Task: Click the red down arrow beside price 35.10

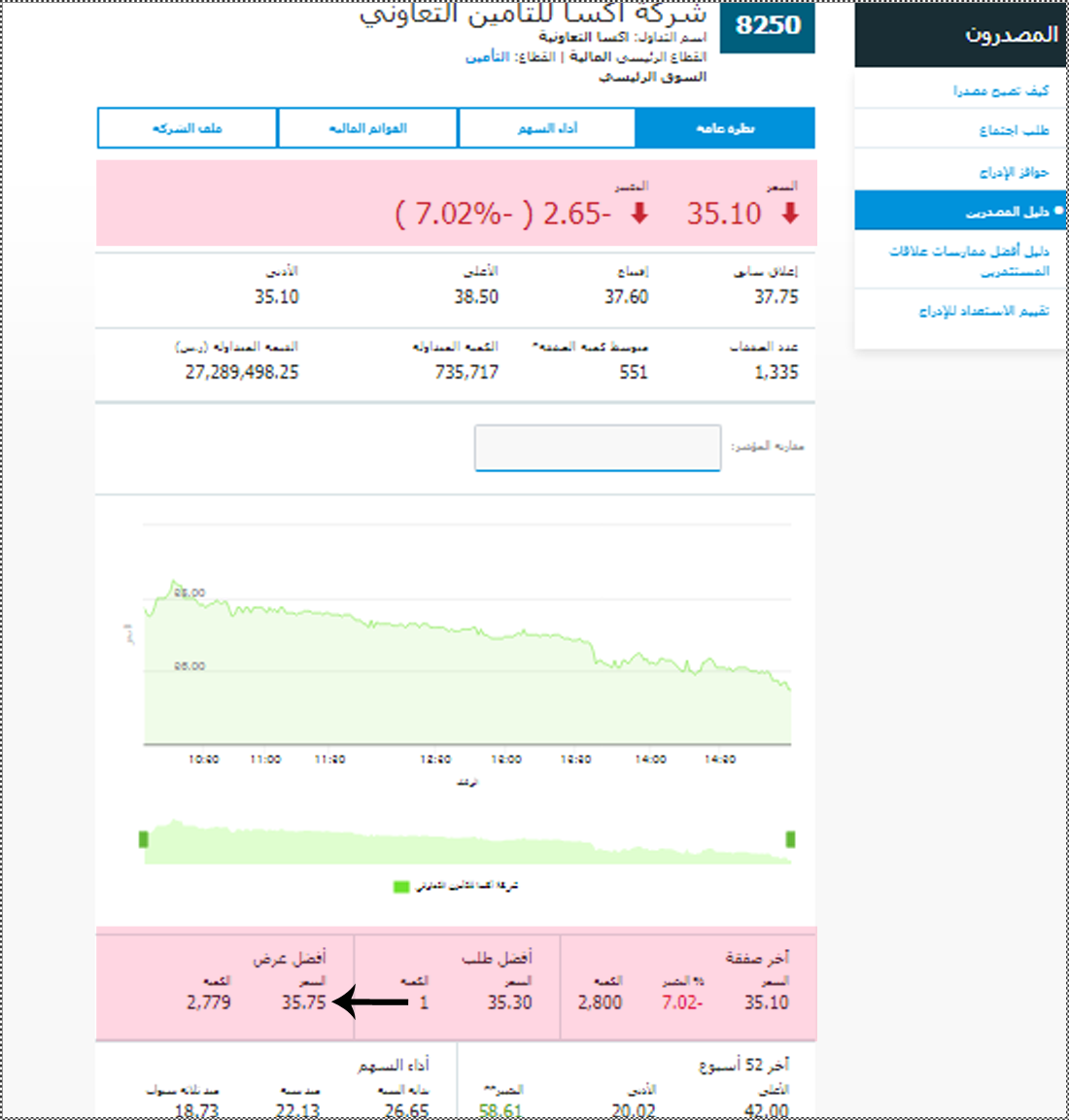Action: (789, 213)
